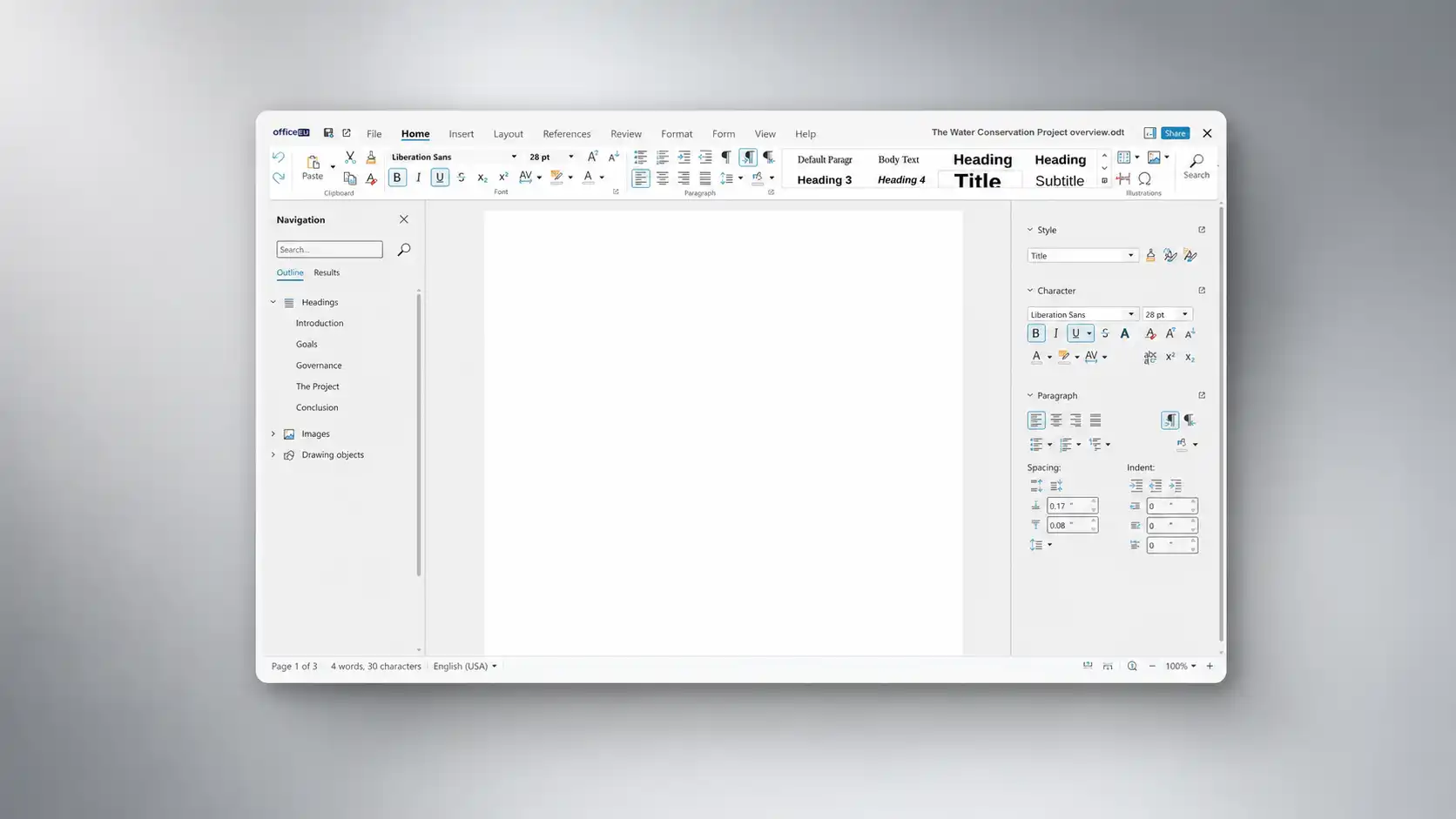Click the Search magnifier in ribbon
The width and height of the screenshot is (1456, 819).
[x=1196, y=166]
